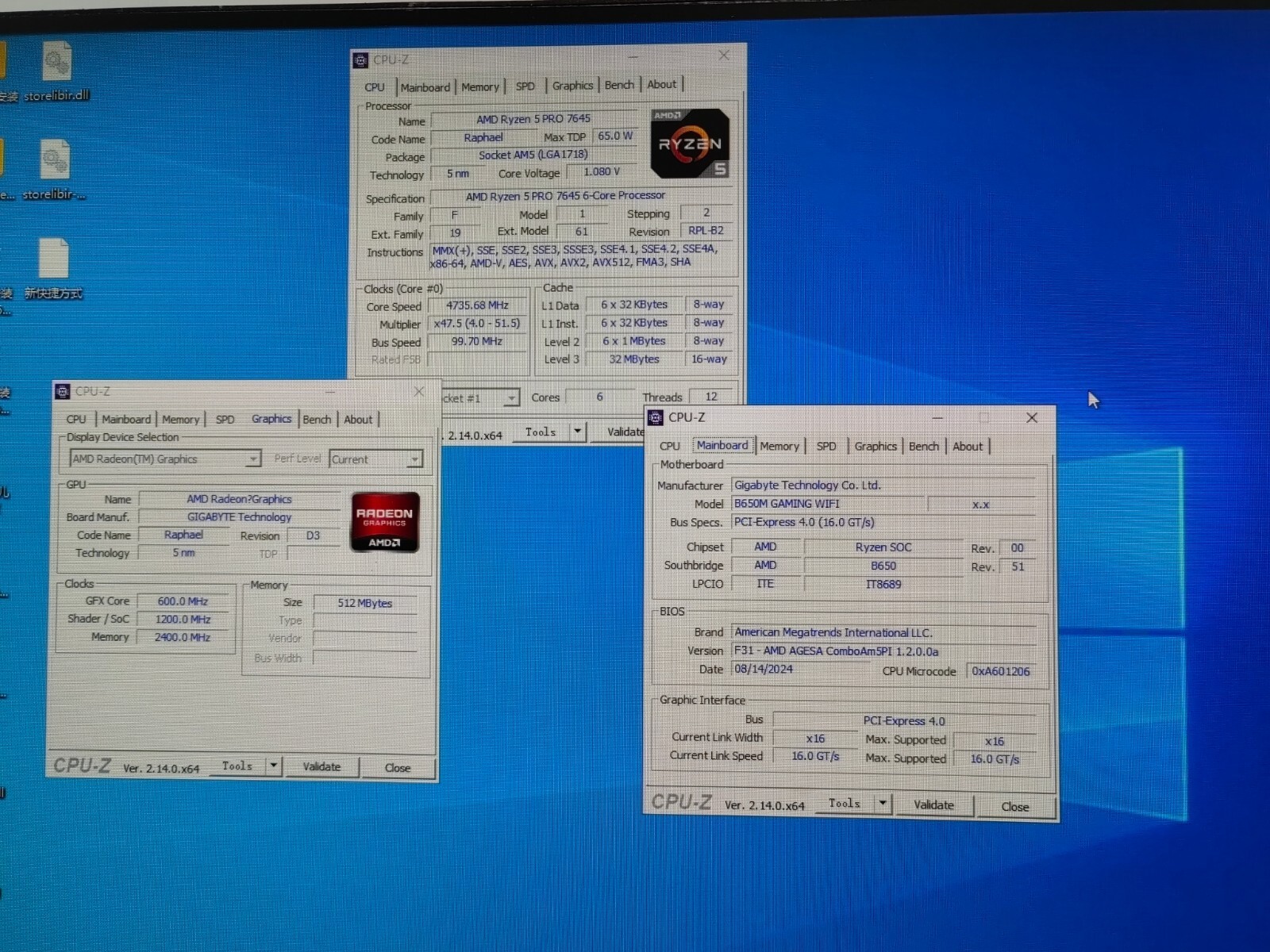Open Bench tab in top CPU window

coord(619,85)
